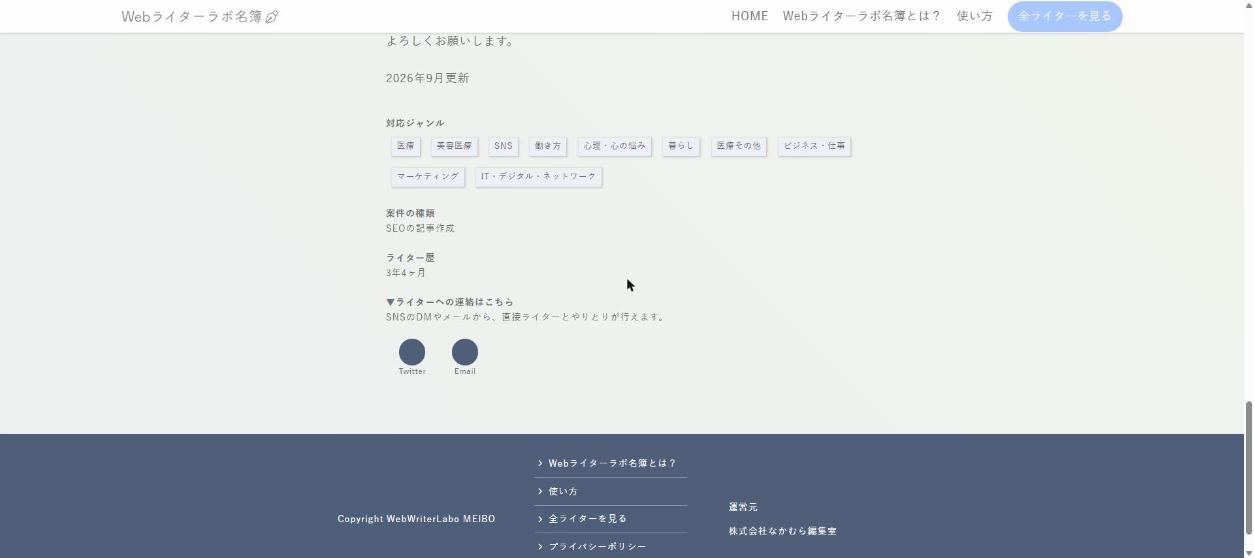This screenshot has width=1254, height=558.
Task: Select the IT・デジタル・ネットワーク genre tag
Action: [x=539, y=177]
